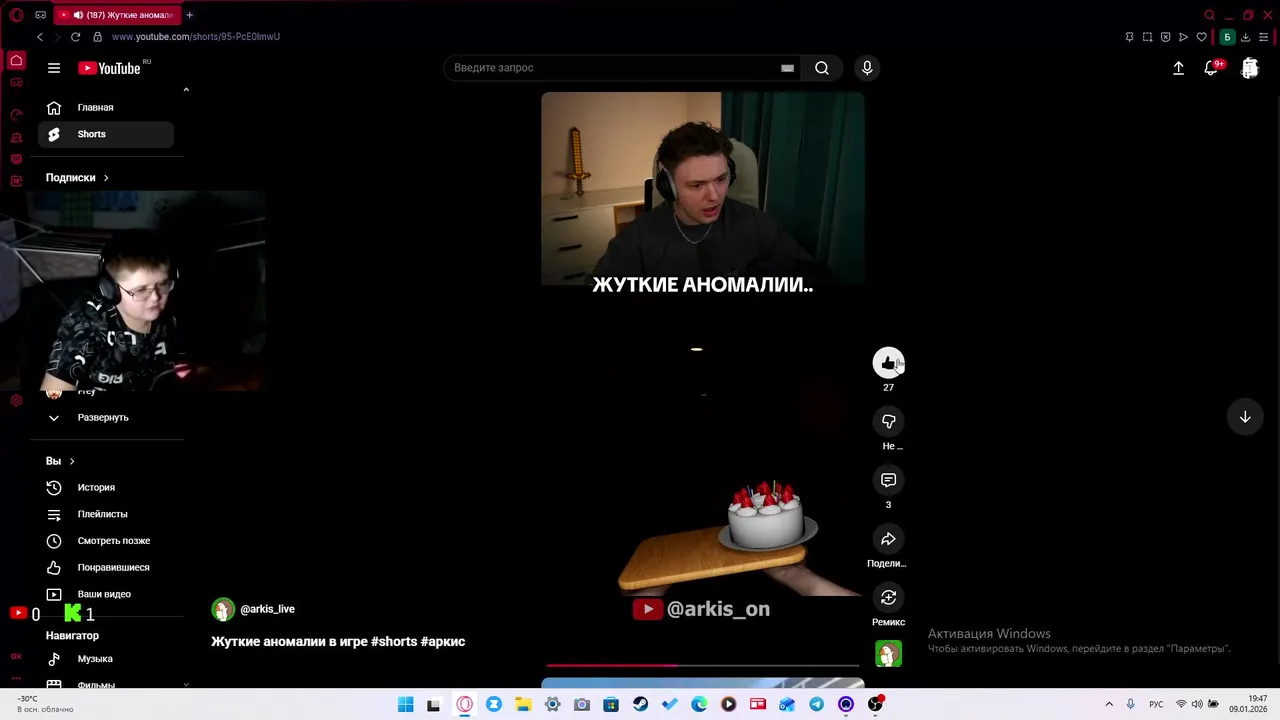1280x720 pixels.
Task: Go to next short with down arrow
Action: (1245, 417)
